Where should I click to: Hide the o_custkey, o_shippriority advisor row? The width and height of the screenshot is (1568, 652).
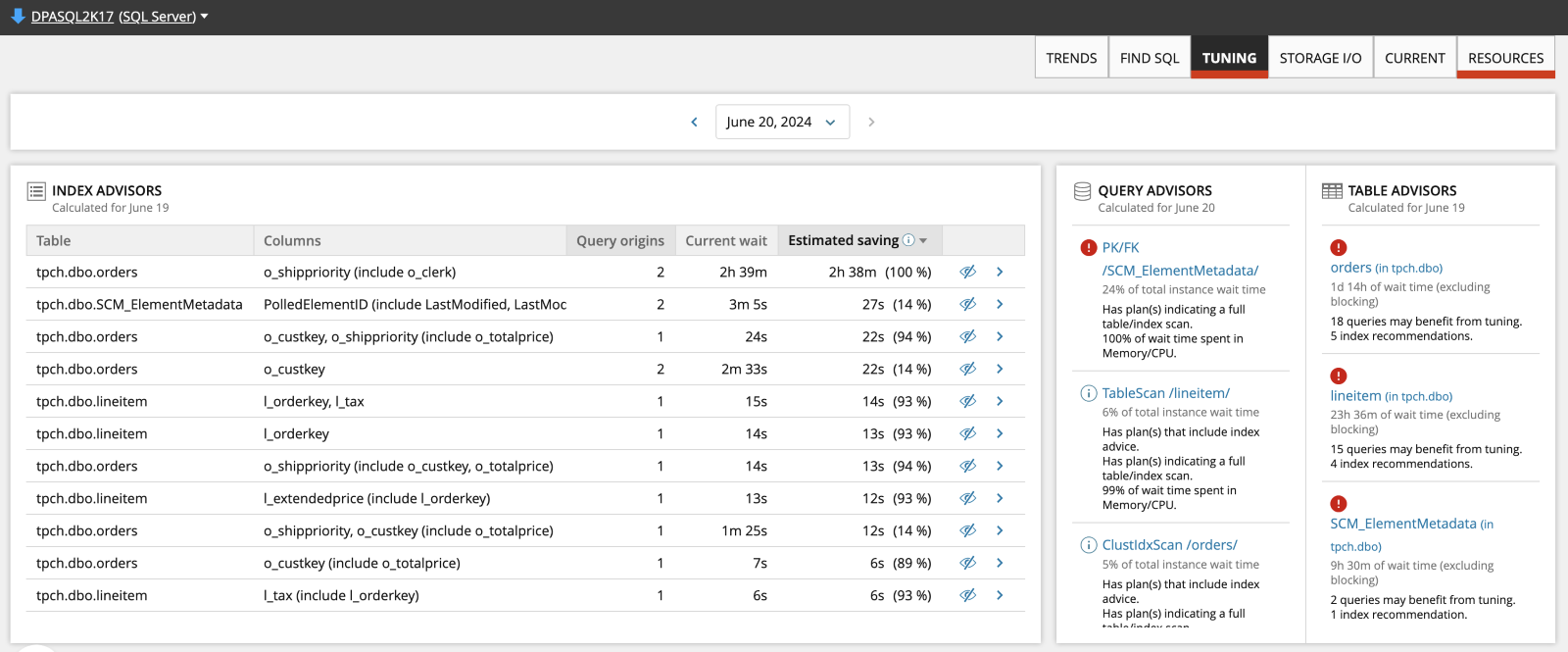[967, 336]
